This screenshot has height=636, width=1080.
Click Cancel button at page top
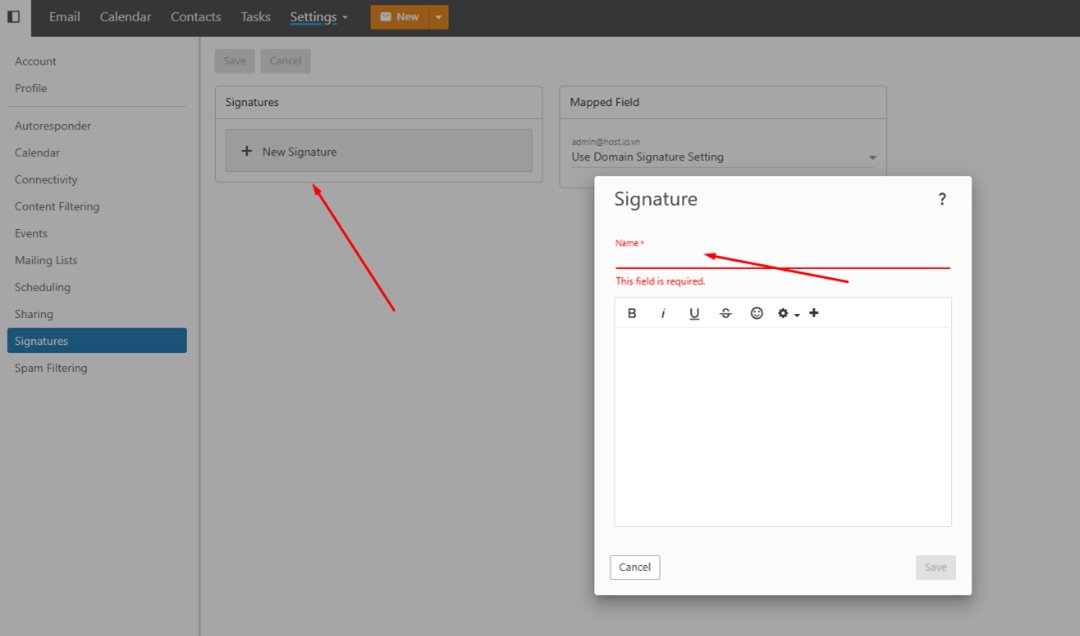pos(285,61)
